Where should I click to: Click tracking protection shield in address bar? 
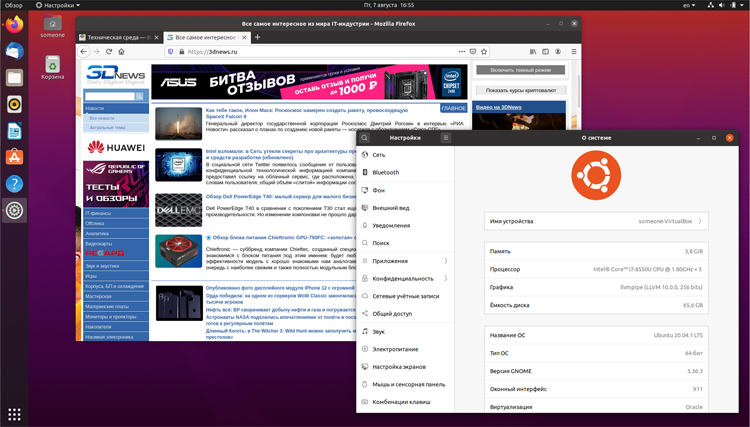click(x=171, y=52)
